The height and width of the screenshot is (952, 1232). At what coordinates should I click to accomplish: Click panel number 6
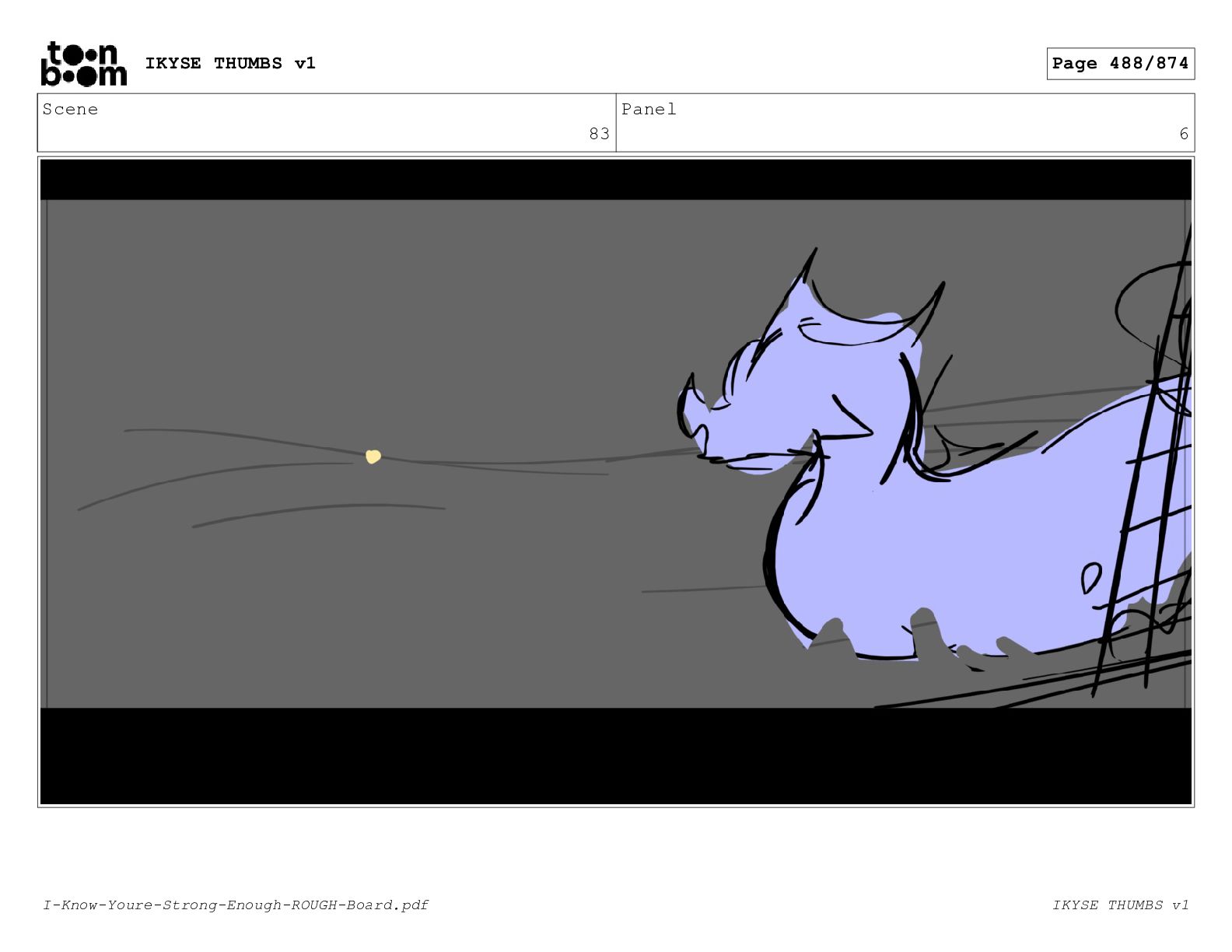tap(1184, 134)
